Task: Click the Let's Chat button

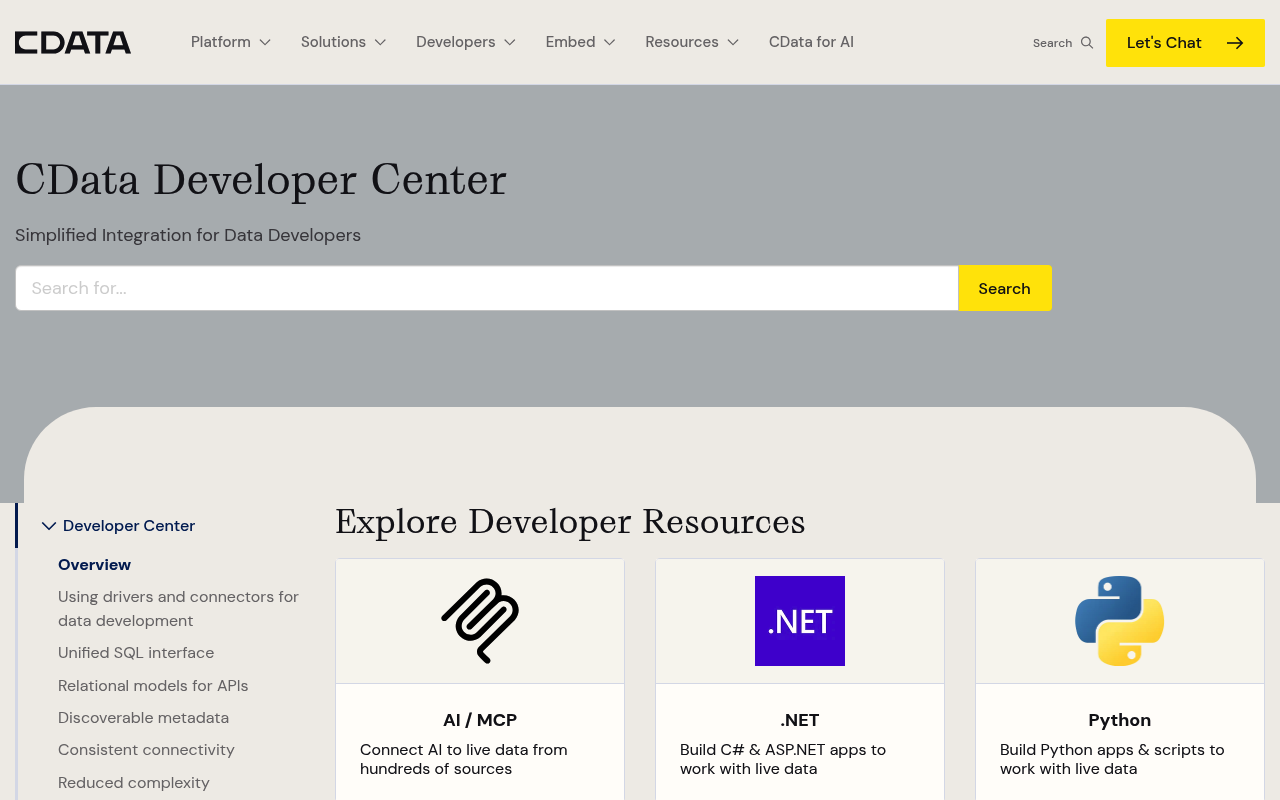Action: click(1185, 43)
